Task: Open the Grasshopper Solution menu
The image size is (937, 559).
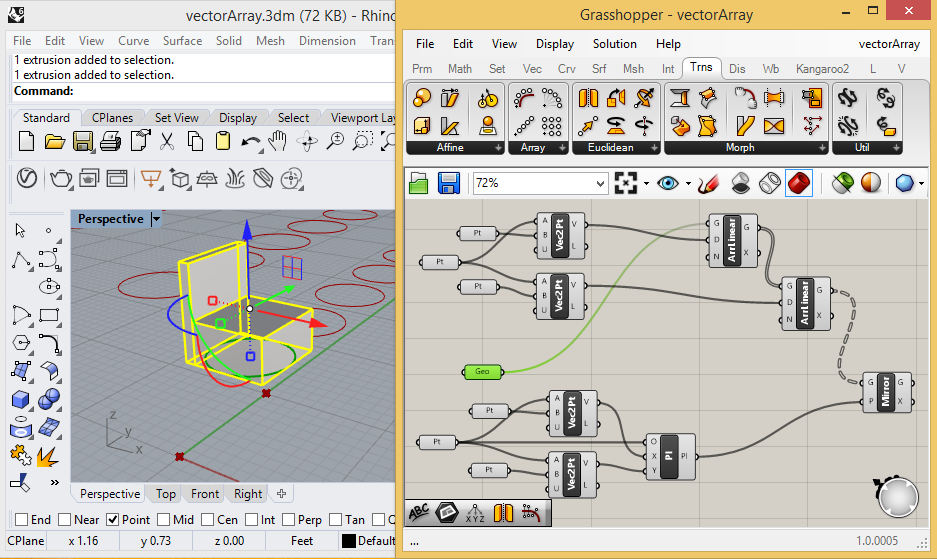Action: 614,44
